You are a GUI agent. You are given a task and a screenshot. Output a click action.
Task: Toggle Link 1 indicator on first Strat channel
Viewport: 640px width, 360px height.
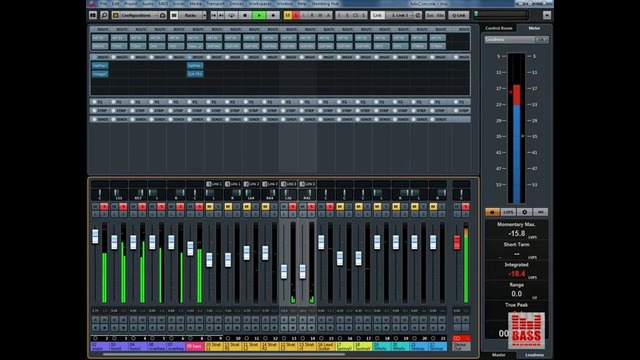(213, 184)
